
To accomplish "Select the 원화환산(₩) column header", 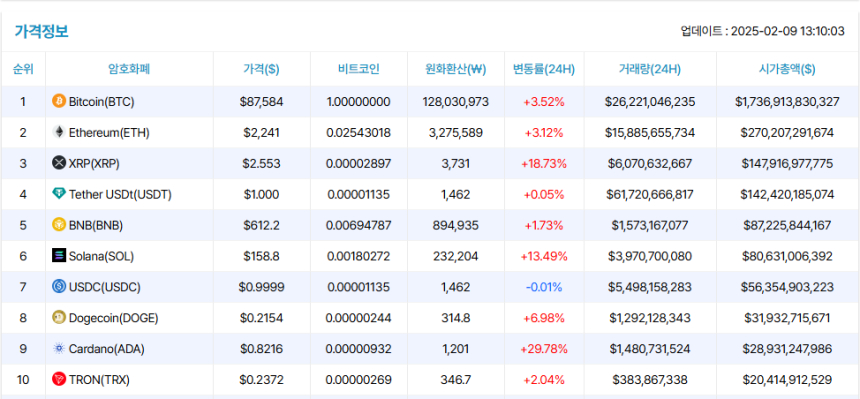I will tap(456, 69).
